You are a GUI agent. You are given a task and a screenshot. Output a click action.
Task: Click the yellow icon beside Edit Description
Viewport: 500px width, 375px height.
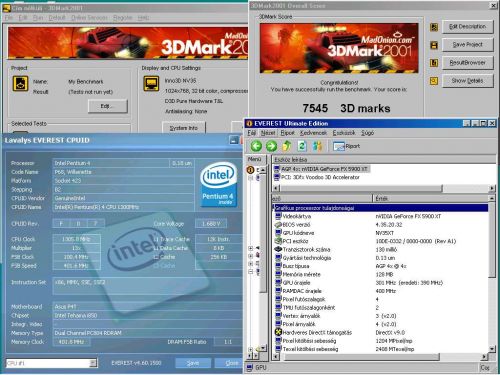434,27
